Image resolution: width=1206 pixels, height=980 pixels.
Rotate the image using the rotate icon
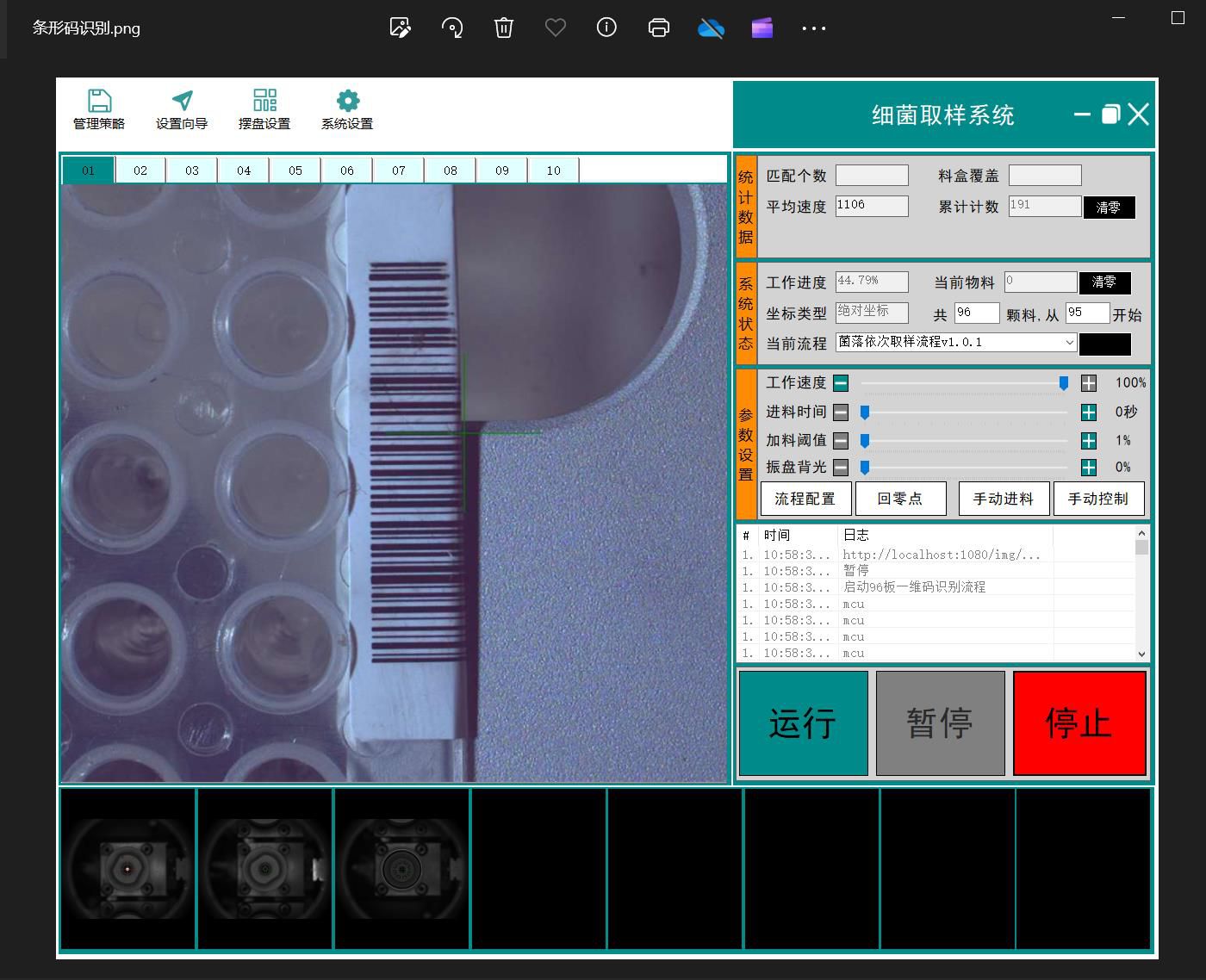pos(452,28)
